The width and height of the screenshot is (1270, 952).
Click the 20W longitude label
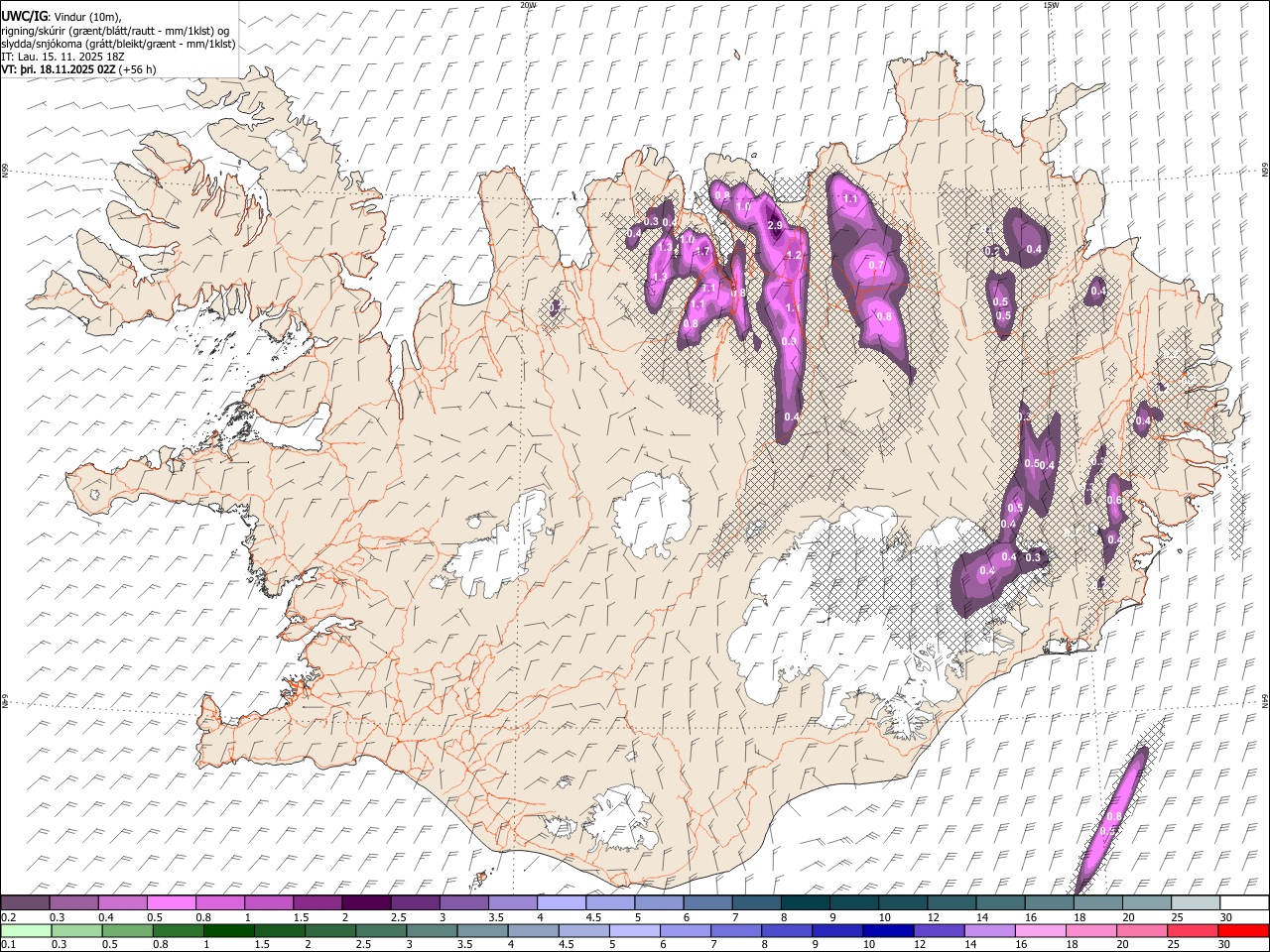[528, 5]
